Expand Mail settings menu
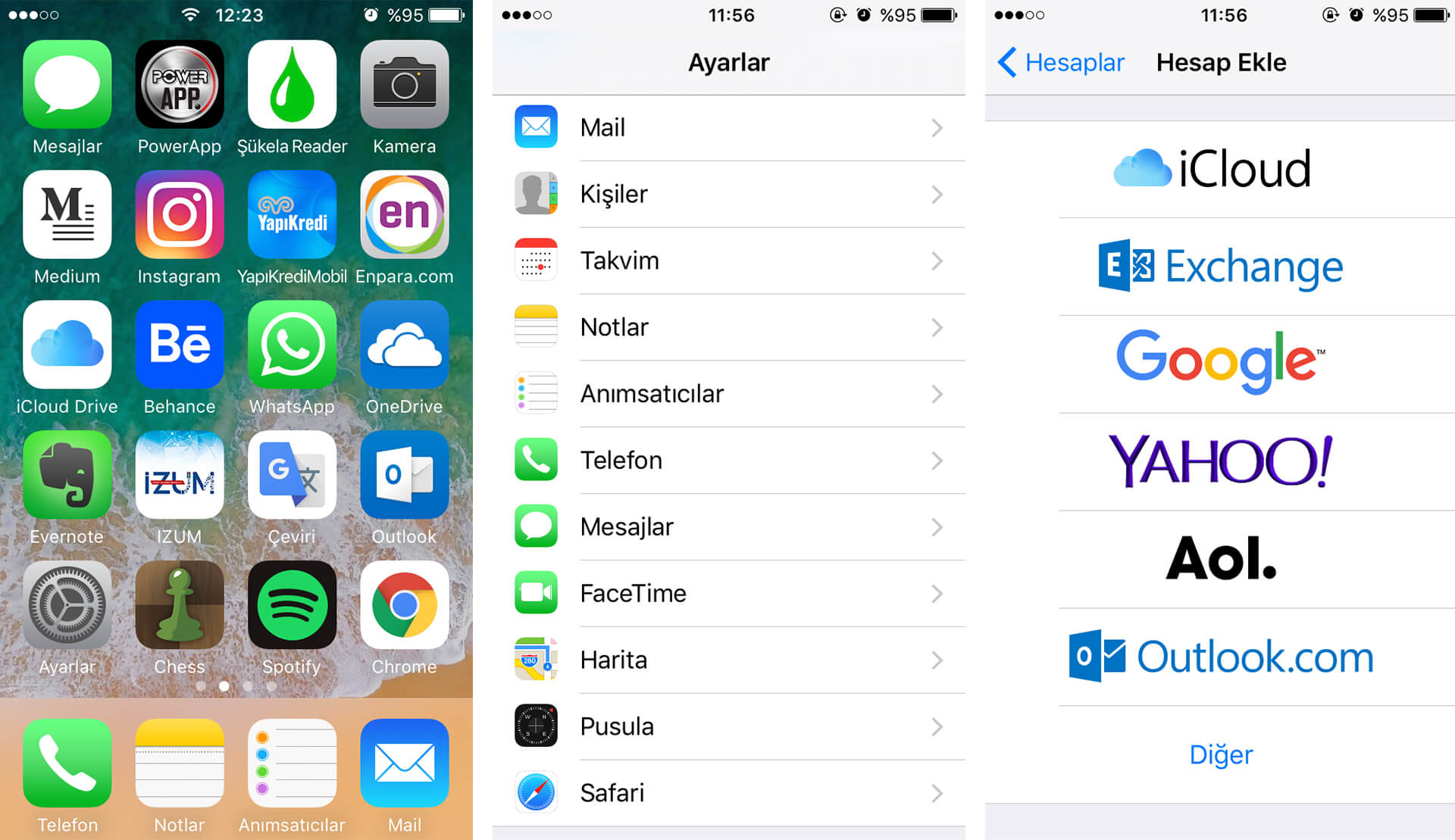 (727, 127)
